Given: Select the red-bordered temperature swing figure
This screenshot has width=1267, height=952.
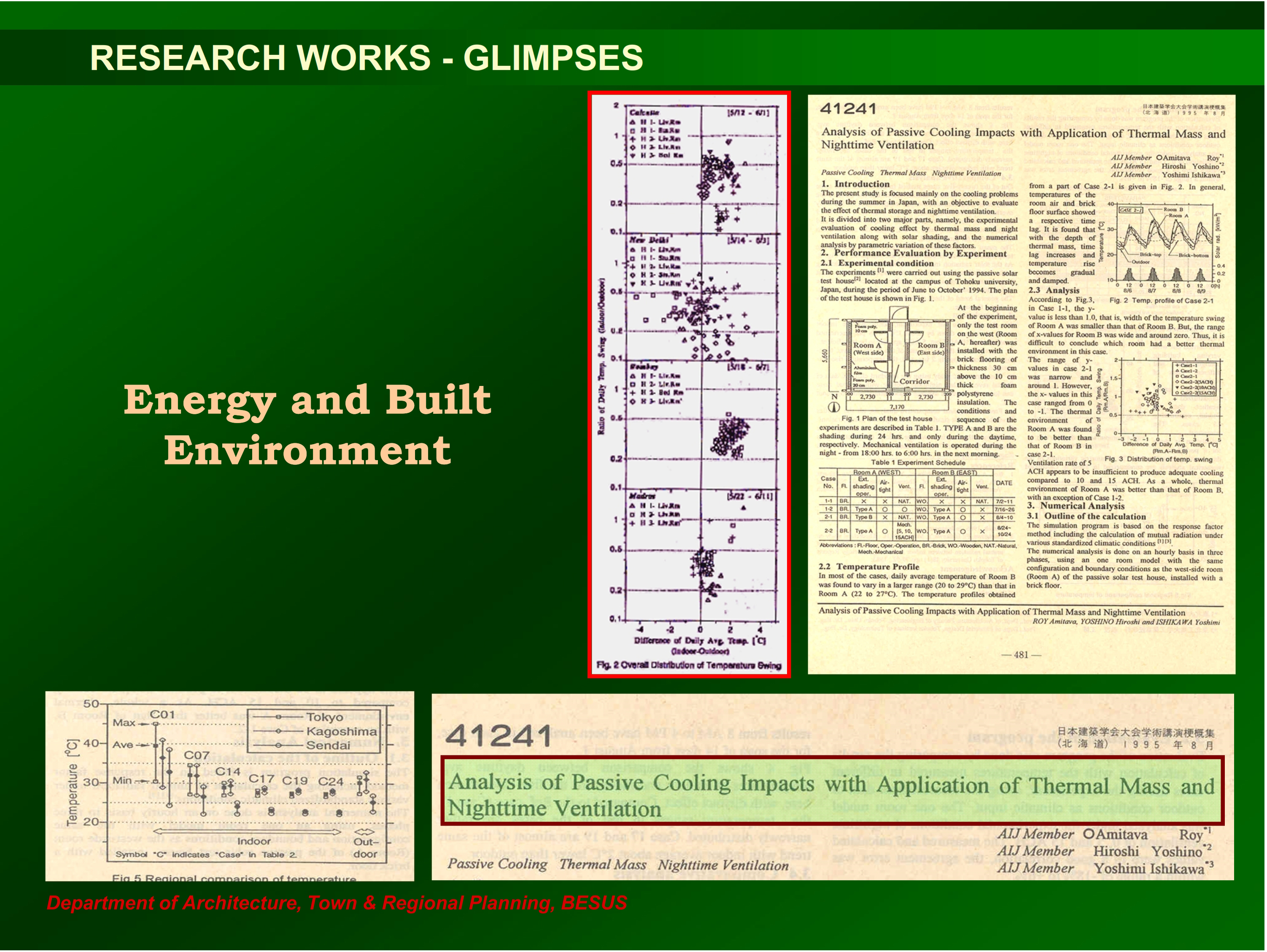Looking at the screenshot, I should click(x=689, y=384).
